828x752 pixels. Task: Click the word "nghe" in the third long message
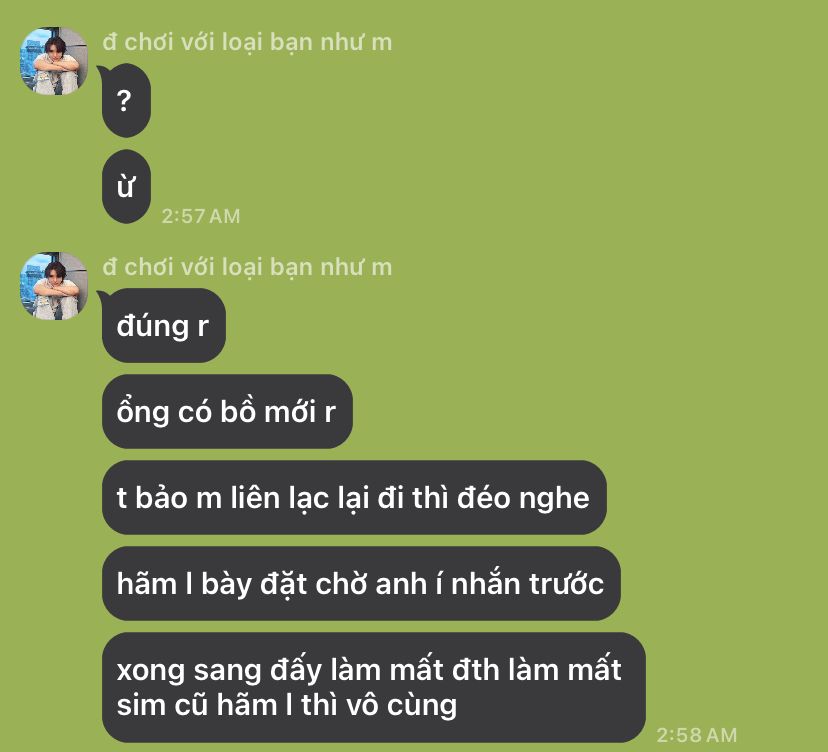point(554,499)
